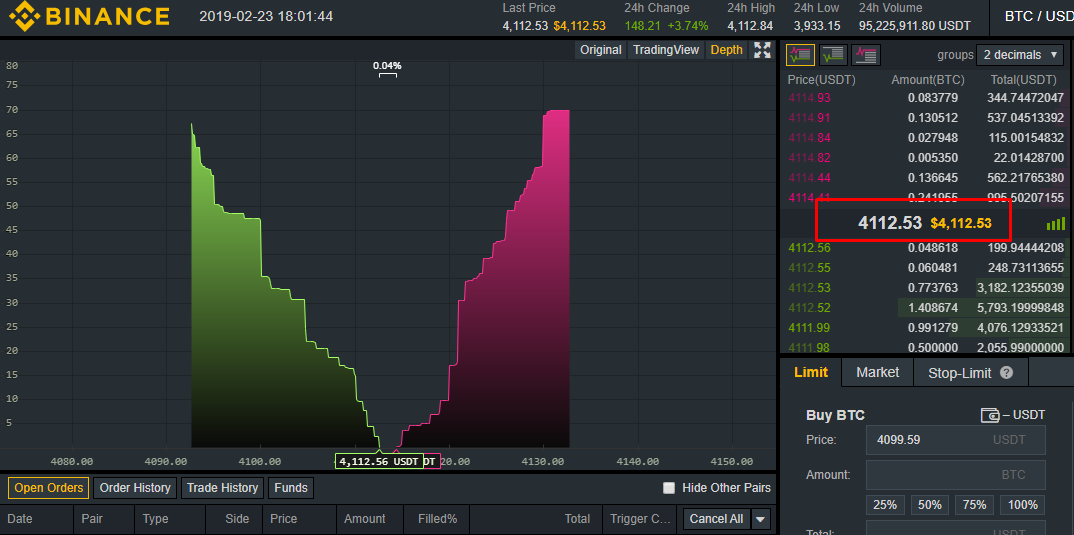Select buy order at price 4112.52
Image resolution: width=1074 pixels, height=535 pixels.
pos(927,308)
